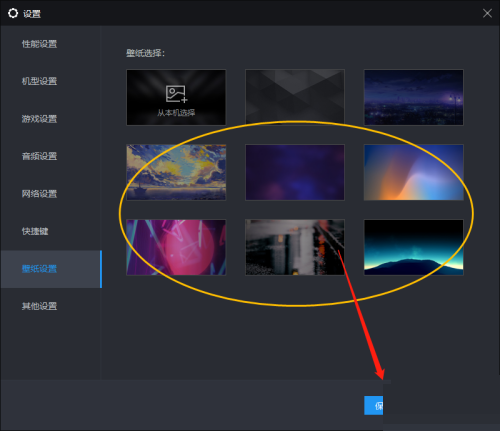Click the settings gear icon in title bar
This screenshot has width=500, height=431.
13,13
